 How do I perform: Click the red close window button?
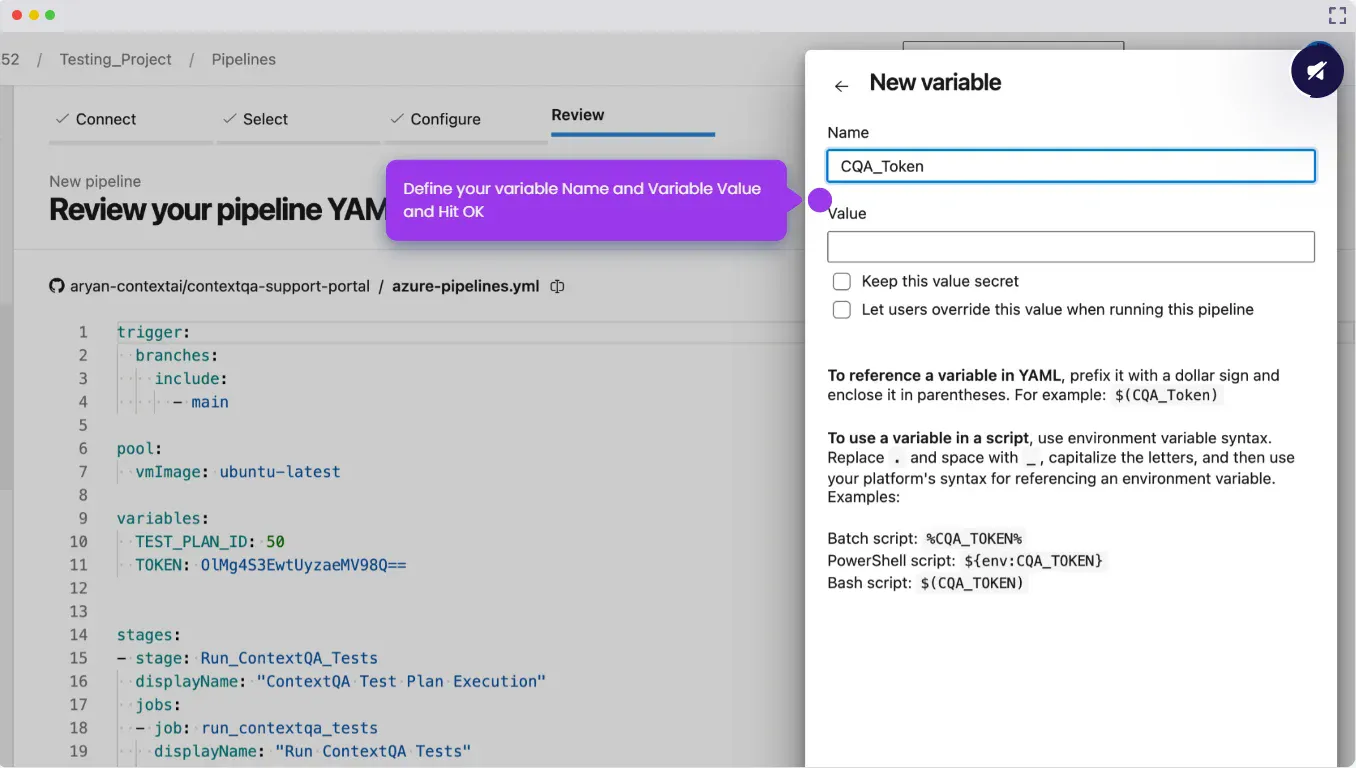17,15
